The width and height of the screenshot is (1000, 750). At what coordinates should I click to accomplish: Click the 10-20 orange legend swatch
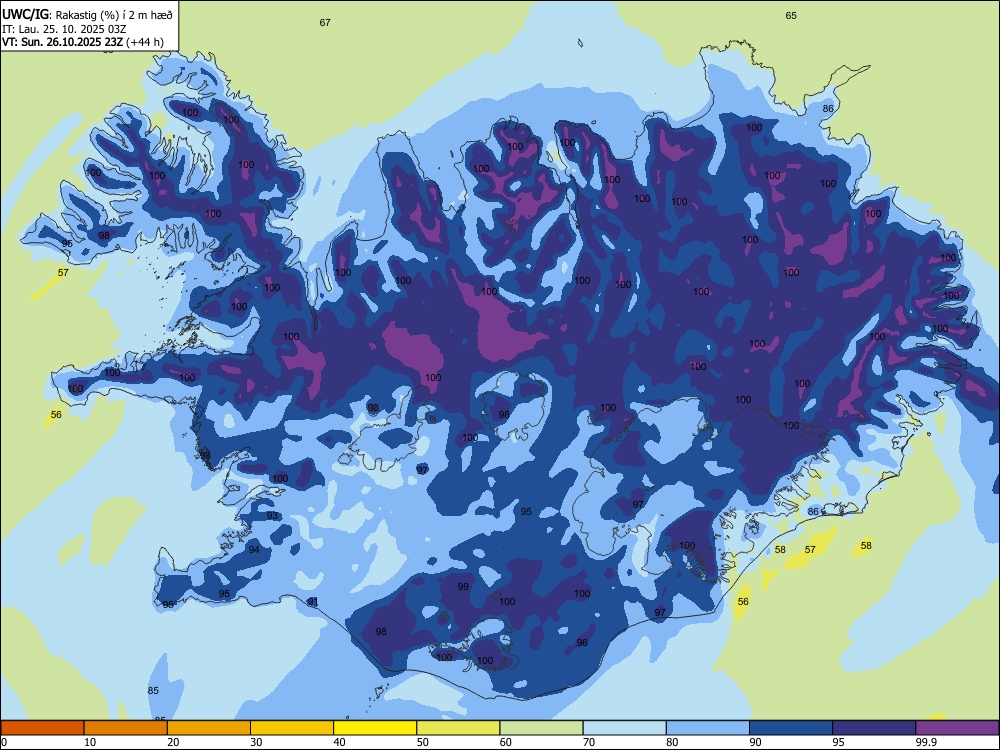pos(126,728)
